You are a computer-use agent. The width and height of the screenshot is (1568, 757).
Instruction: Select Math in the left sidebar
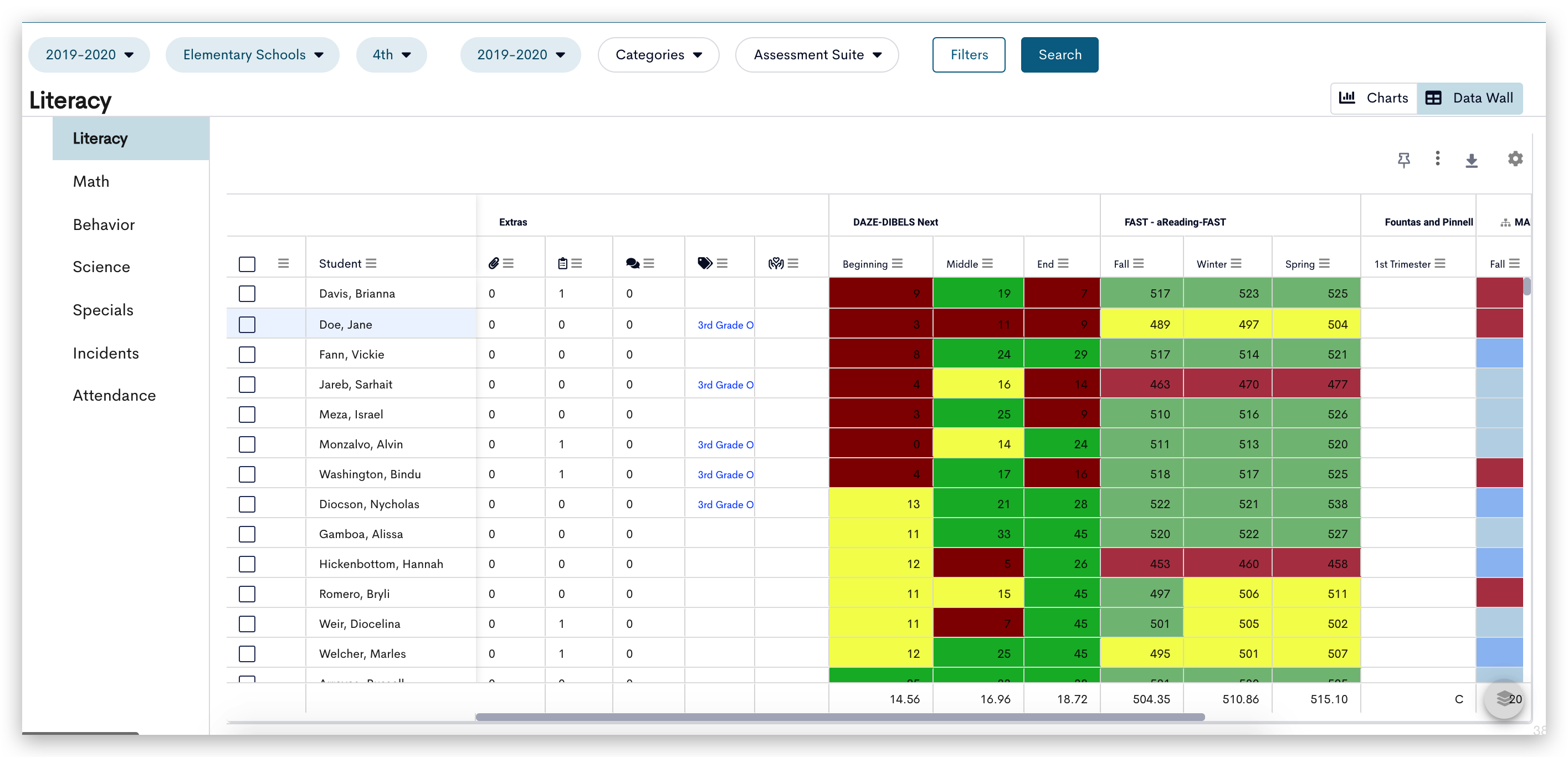tap(91, 181)
